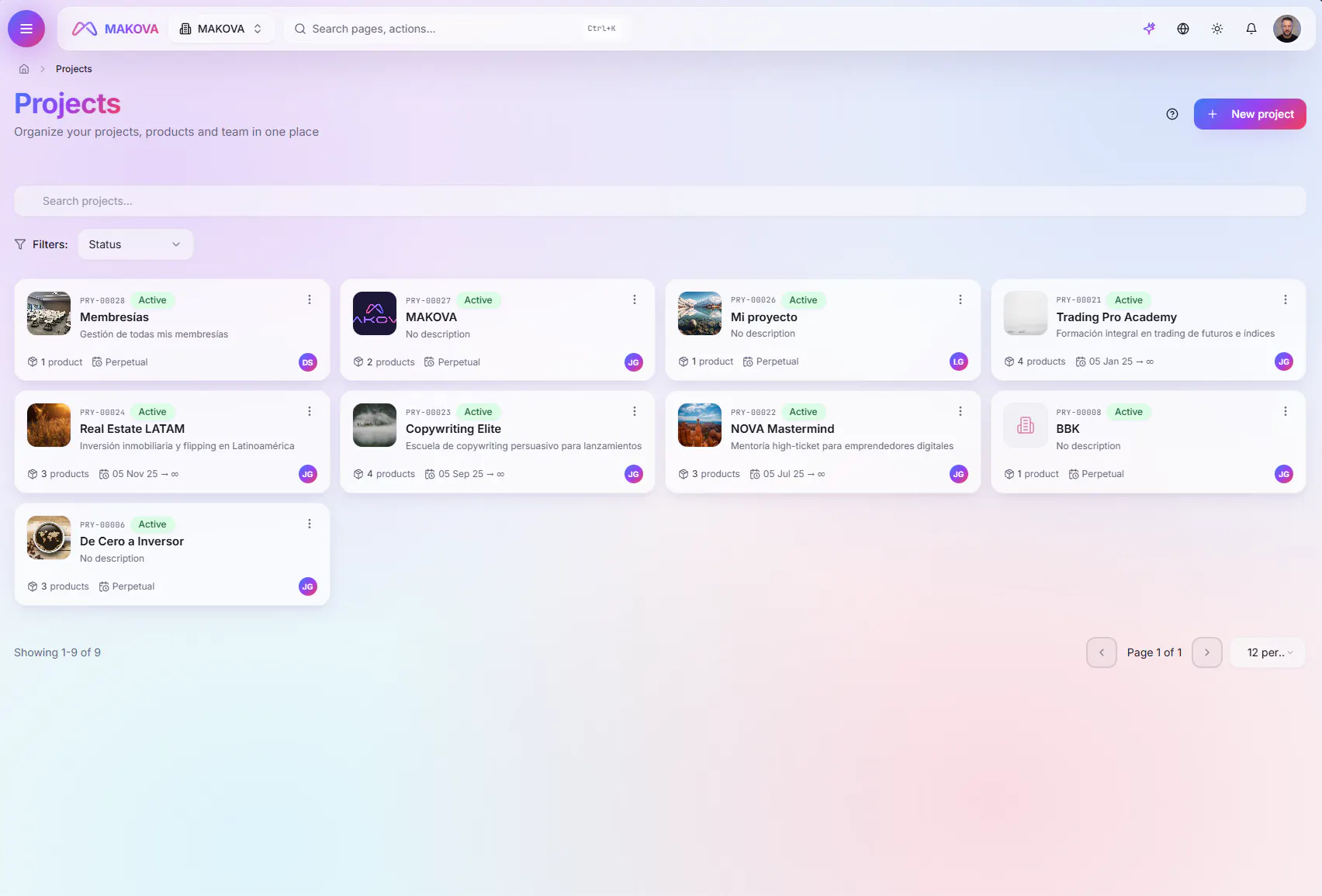Go to previous page arrow
The image size is (1322, 896).
pos(1102,652)
